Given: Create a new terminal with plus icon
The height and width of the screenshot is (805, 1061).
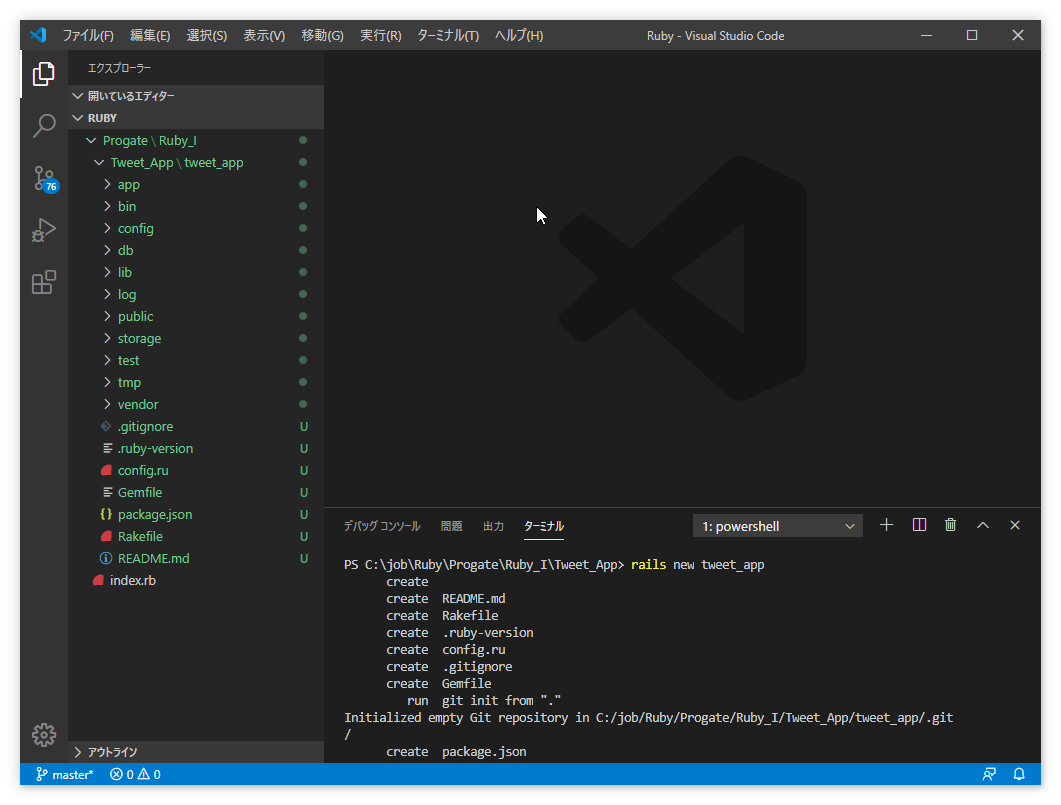Looking at the screenshot, I should (886, 525).
